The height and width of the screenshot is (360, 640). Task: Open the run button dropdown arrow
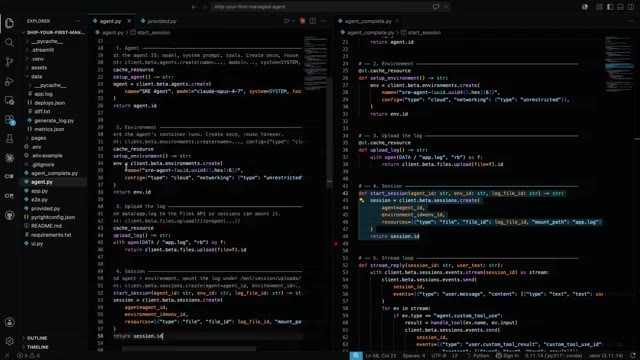[293, 21]
